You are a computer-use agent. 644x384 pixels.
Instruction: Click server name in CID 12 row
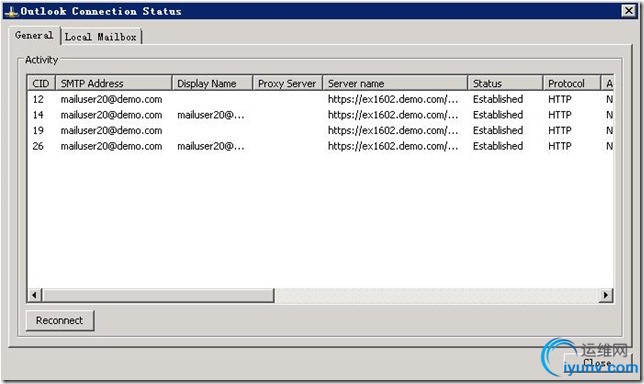tap(393, 99)
